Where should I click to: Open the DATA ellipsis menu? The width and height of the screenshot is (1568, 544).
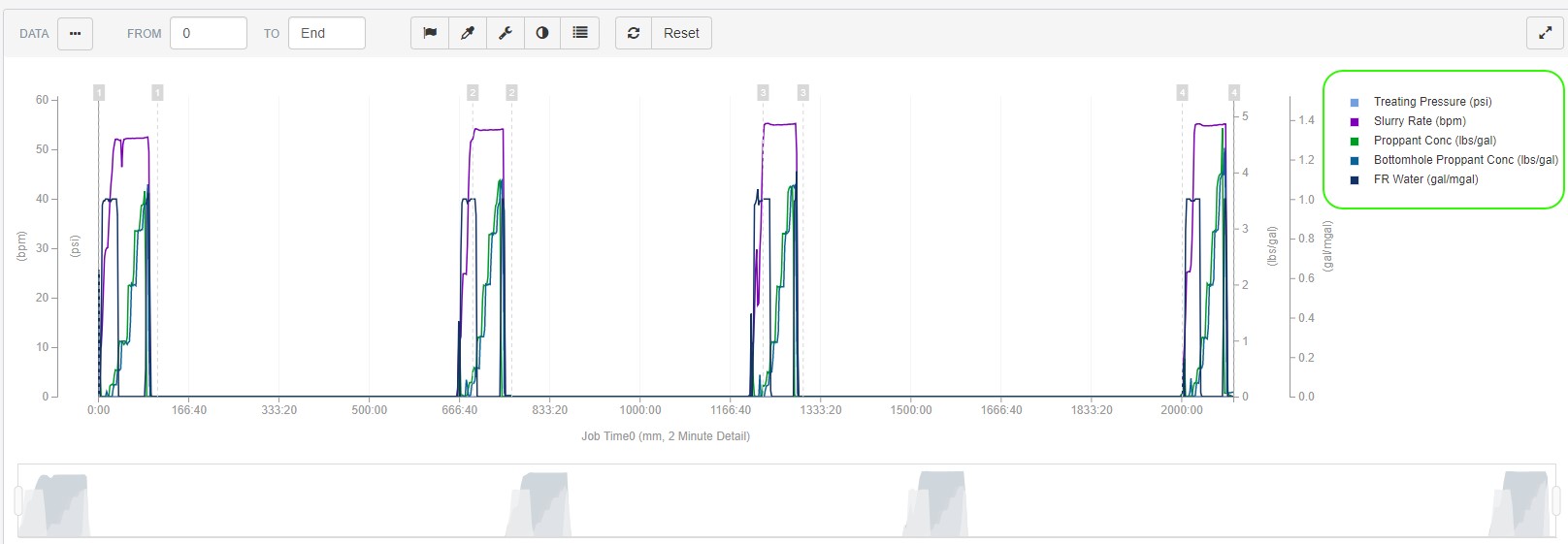click(75, 33)
